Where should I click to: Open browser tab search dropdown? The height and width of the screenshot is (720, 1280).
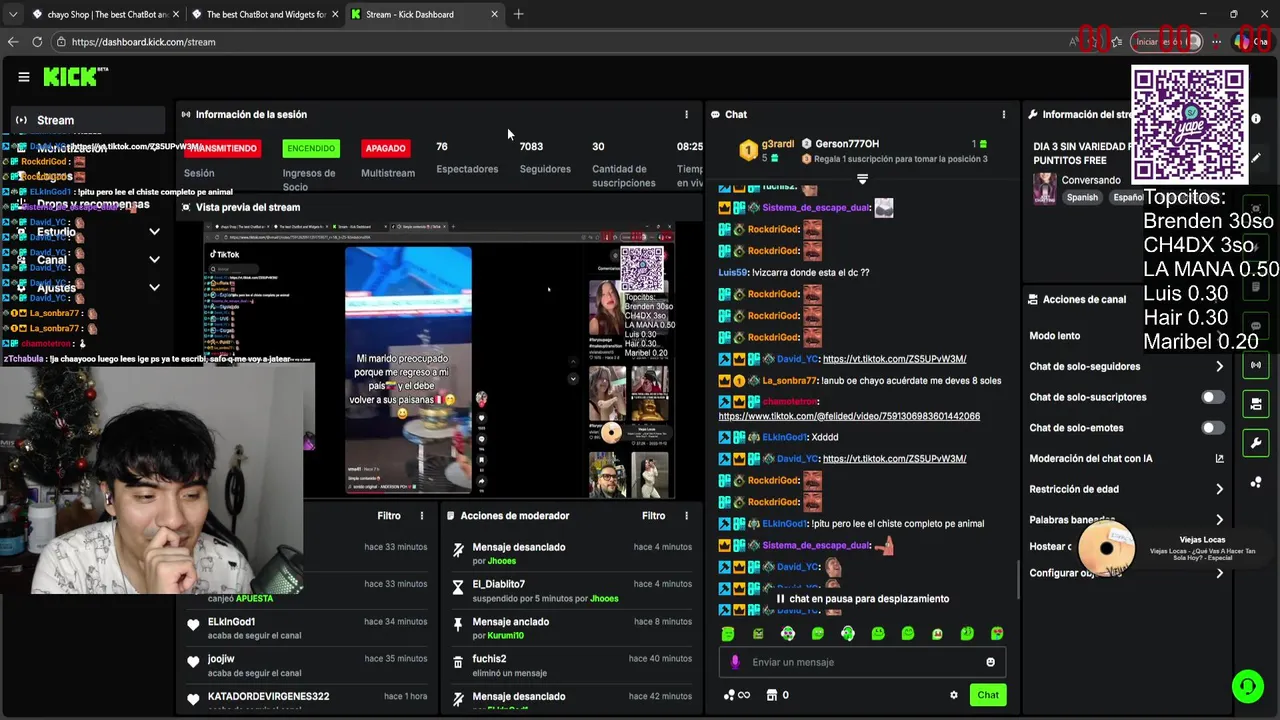click(13, 14)
